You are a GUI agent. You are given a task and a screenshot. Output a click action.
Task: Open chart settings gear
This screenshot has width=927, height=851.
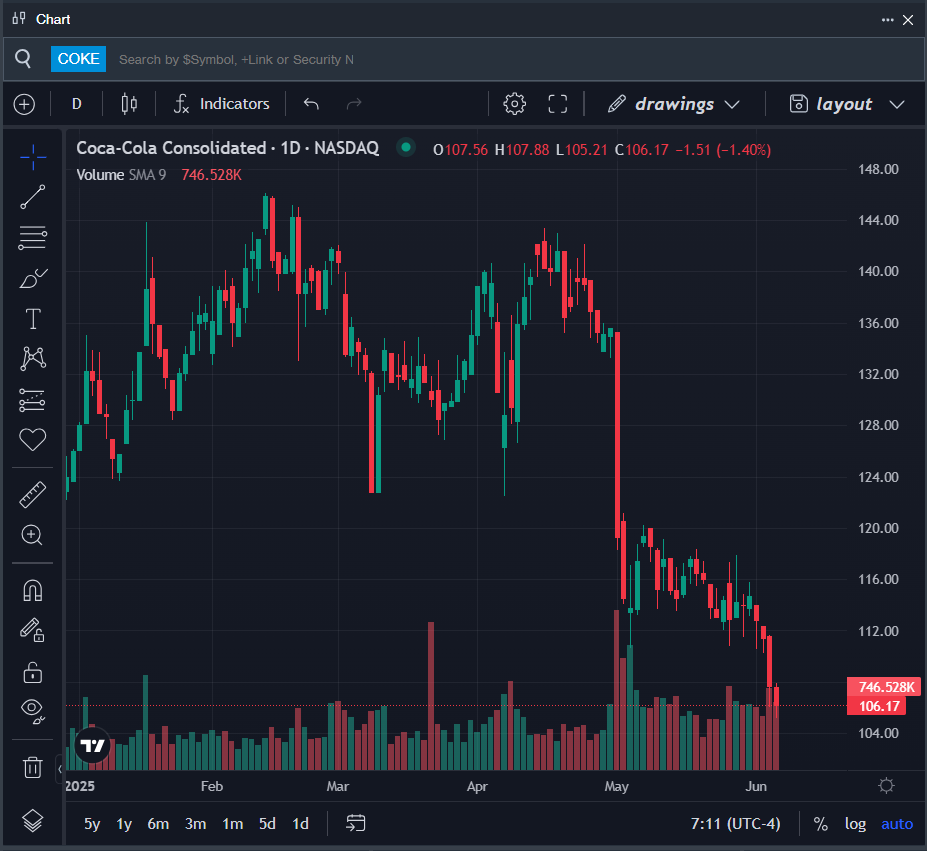[x=514, y=104]
